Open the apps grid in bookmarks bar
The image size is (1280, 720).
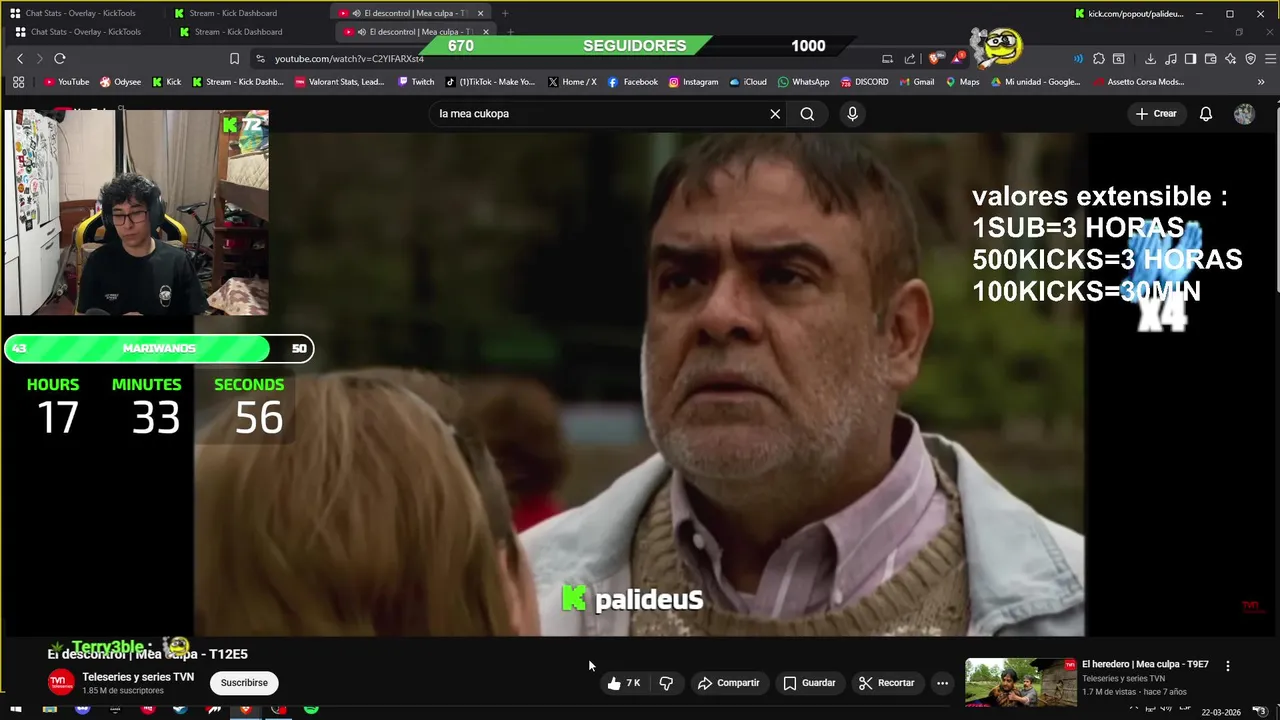click(18, 82)
